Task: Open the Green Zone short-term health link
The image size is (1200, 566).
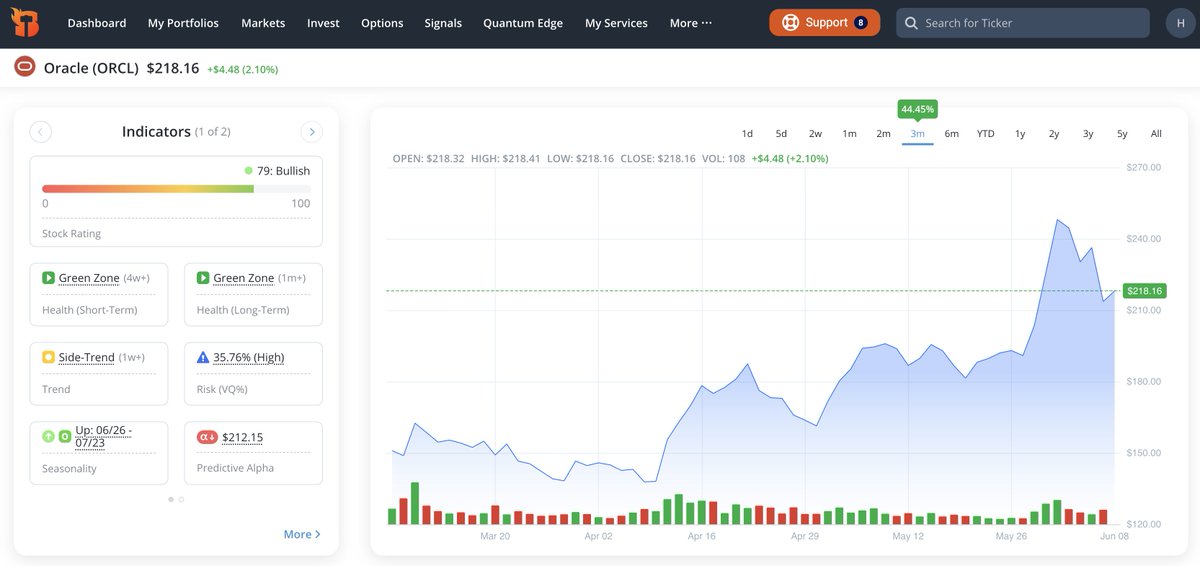Action: pos(89,278)
